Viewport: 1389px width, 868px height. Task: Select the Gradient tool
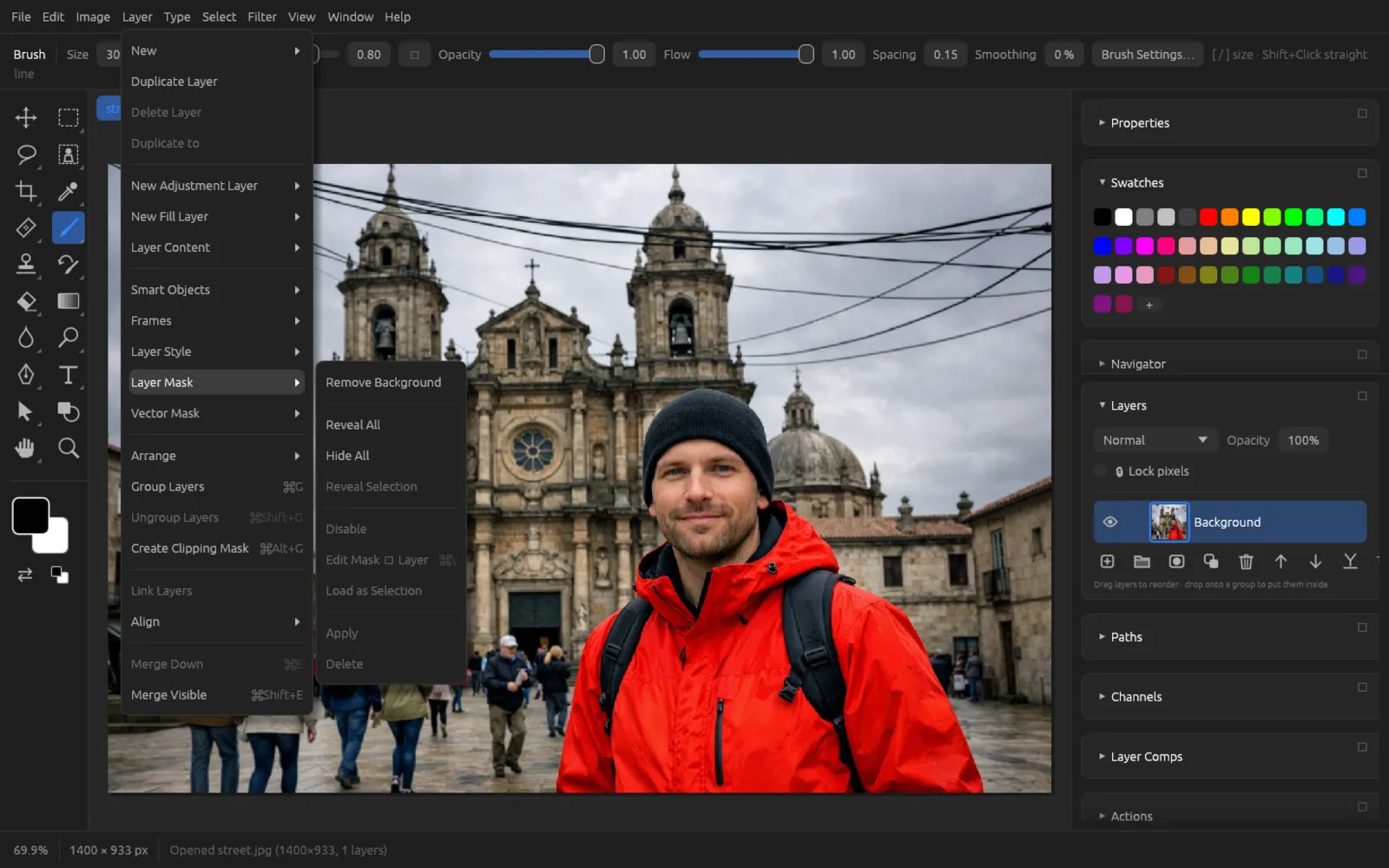tap(68, 301)
